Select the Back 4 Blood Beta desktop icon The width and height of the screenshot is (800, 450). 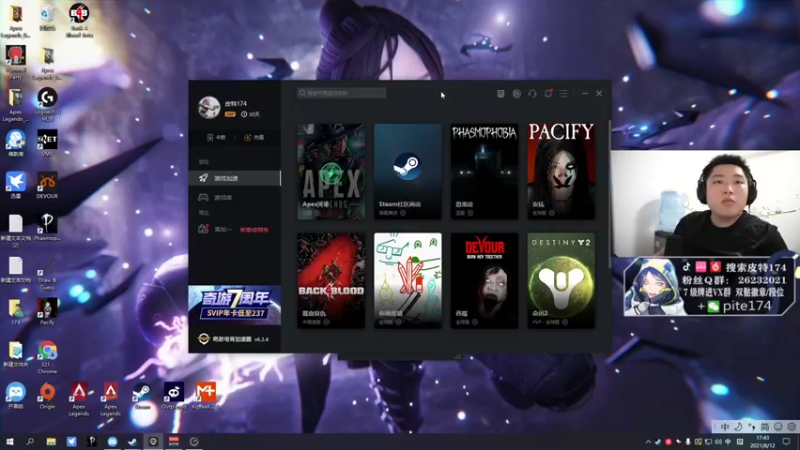[x=79, y=21]
